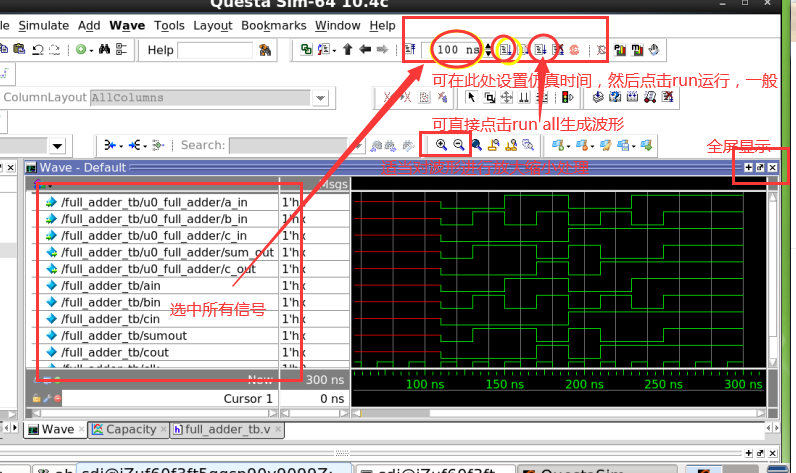Click the Zoom Mode box cursor icon
Image resolution: width=796 pixels, height=473 pixels.
point(489,97)
